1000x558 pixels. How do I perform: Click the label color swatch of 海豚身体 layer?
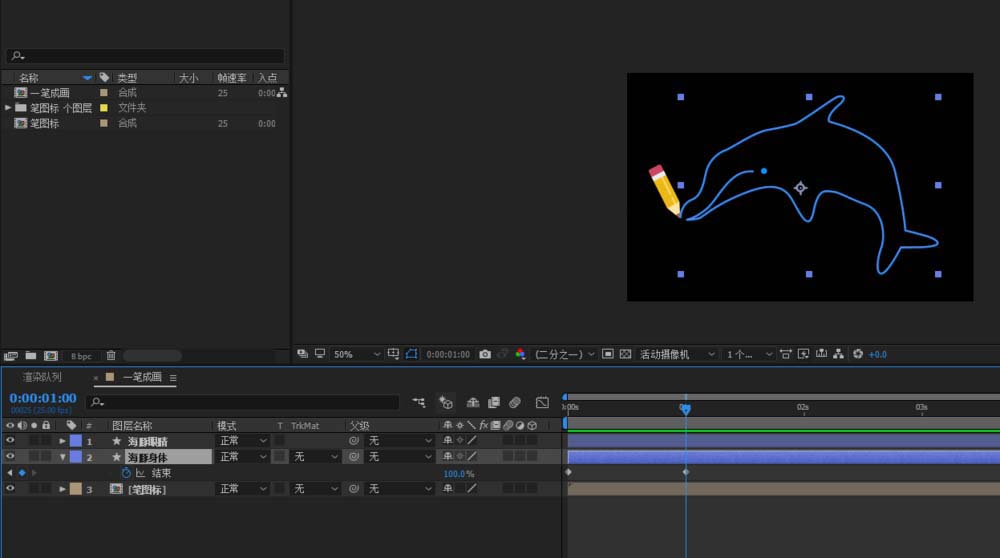tap(76, 457)
